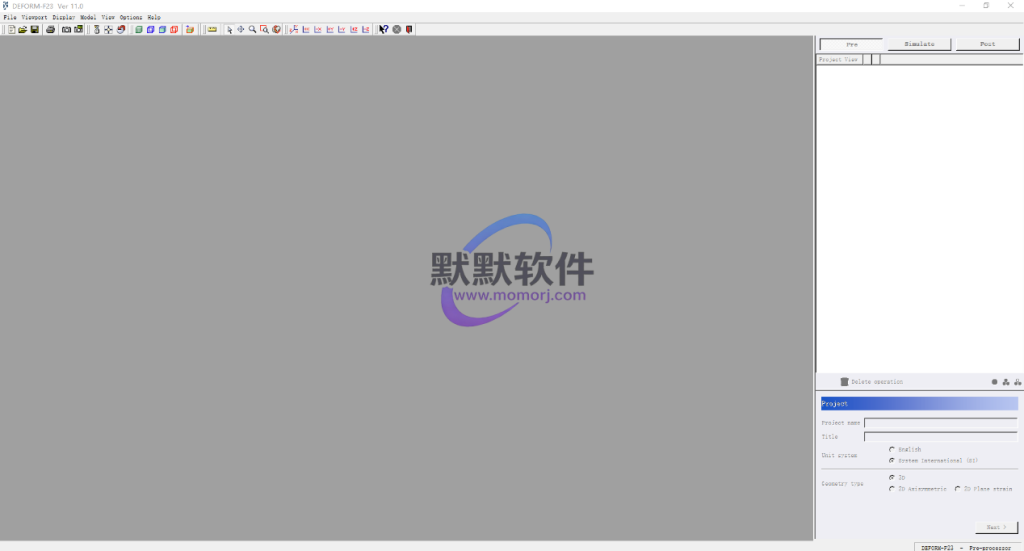Select the arrow pointer tool

coord(229,30)
